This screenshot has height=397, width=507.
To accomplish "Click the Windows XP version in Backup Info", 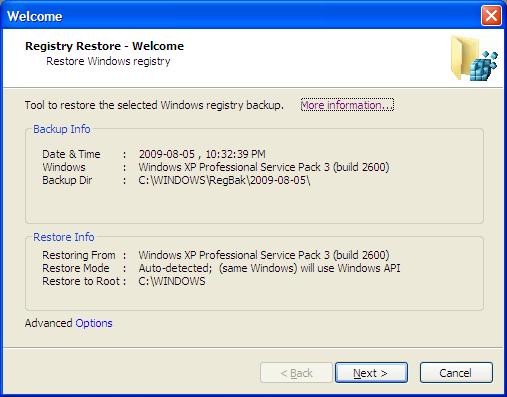I will [x=264, y=167].
